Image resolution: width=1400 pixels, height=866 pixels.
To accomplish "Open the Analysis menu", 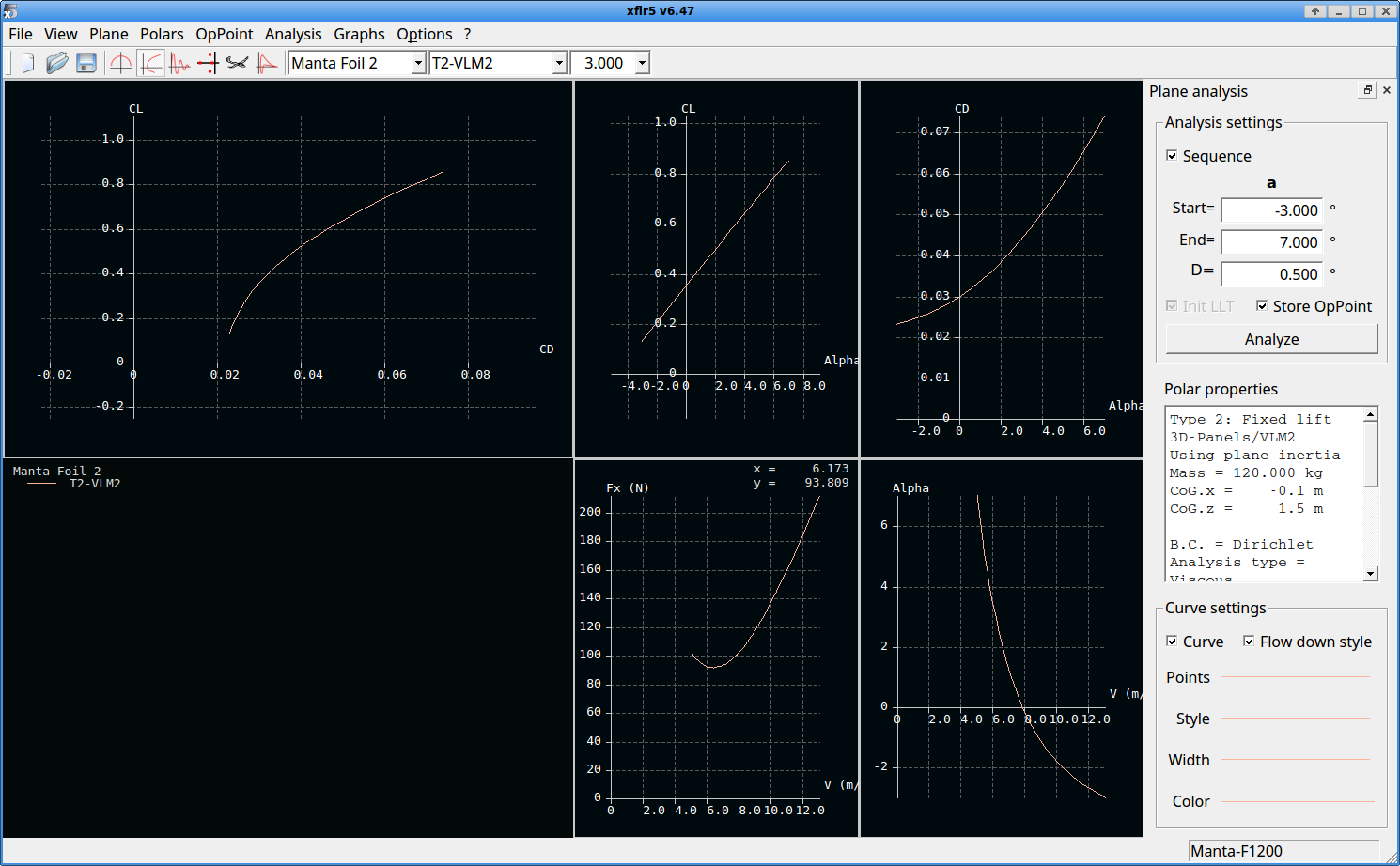I will click(293, 34).
